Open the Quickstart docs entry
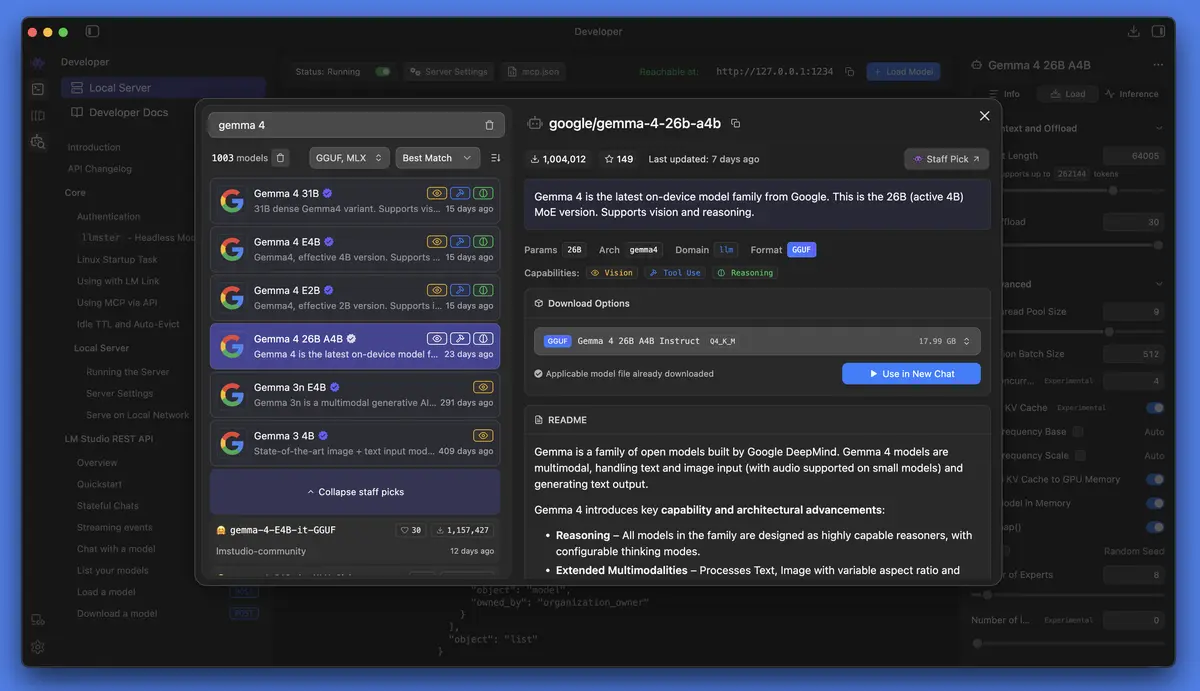Image resolution: width=1200 pixels, height=691 pixels. 99,484
